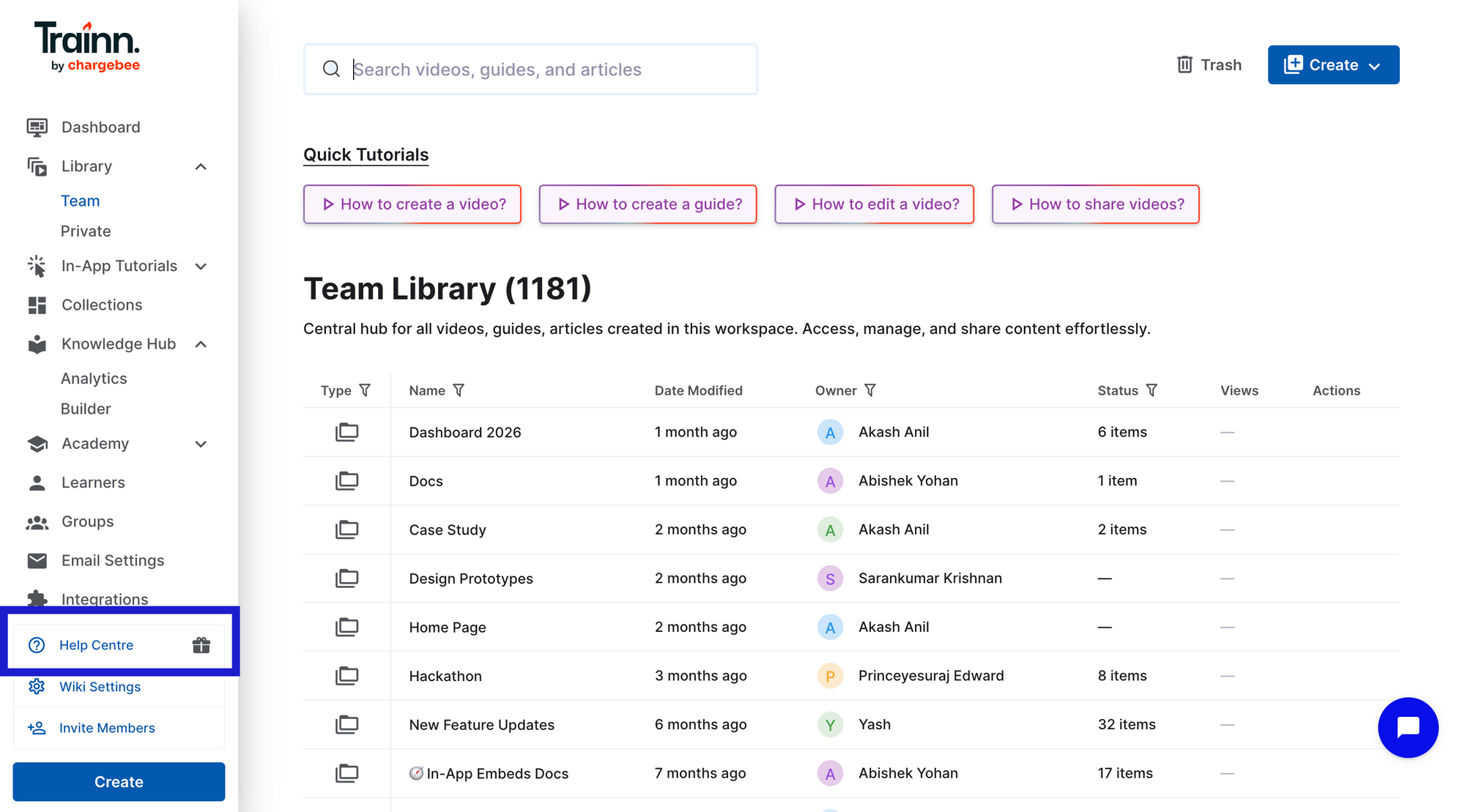
Task: Click the Help Centre question mark icon
Action: (x=37, y=645)
